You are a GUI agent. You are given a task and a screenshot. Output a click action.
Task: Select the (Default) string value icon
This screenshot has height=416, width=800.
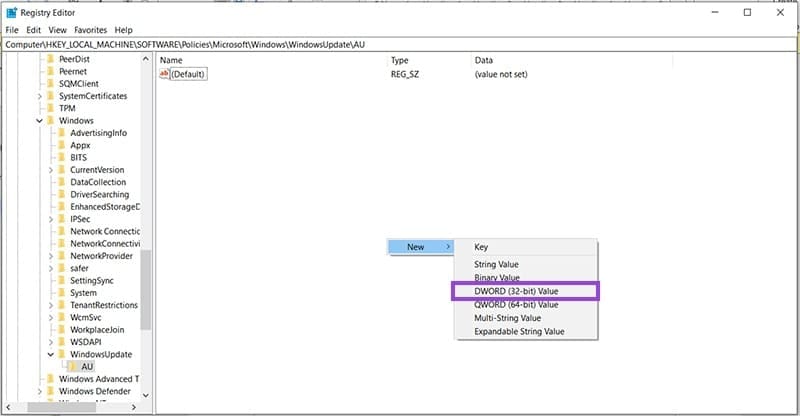pyautogui.click(x=165, y=75)
